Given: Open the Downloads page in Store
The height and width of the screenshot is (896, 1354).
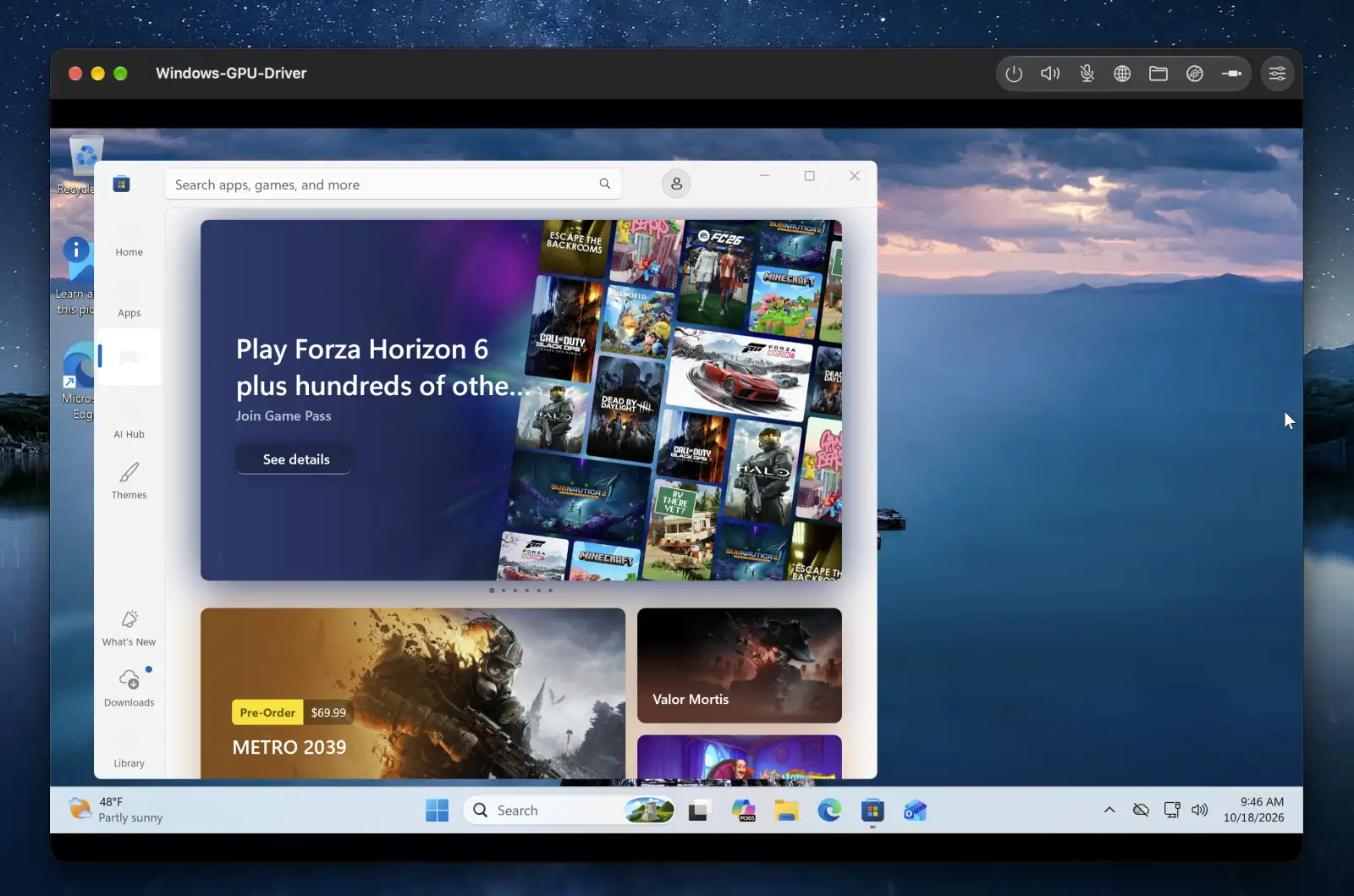Looking at the screenshot, I should pyautogui.click(x=129, y=689).
